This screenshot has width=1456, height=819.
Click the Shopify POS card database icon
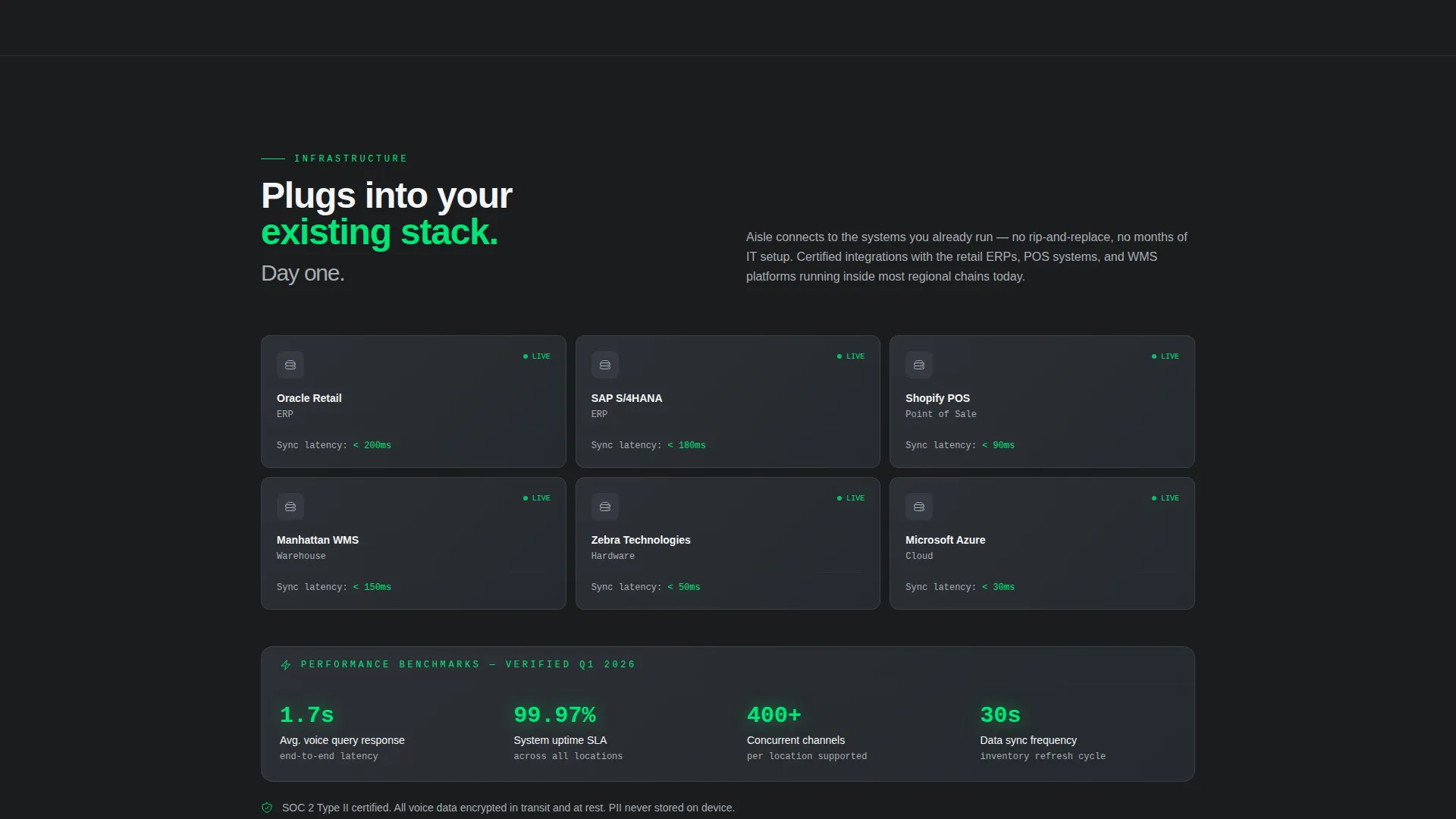tap(919, 365)
